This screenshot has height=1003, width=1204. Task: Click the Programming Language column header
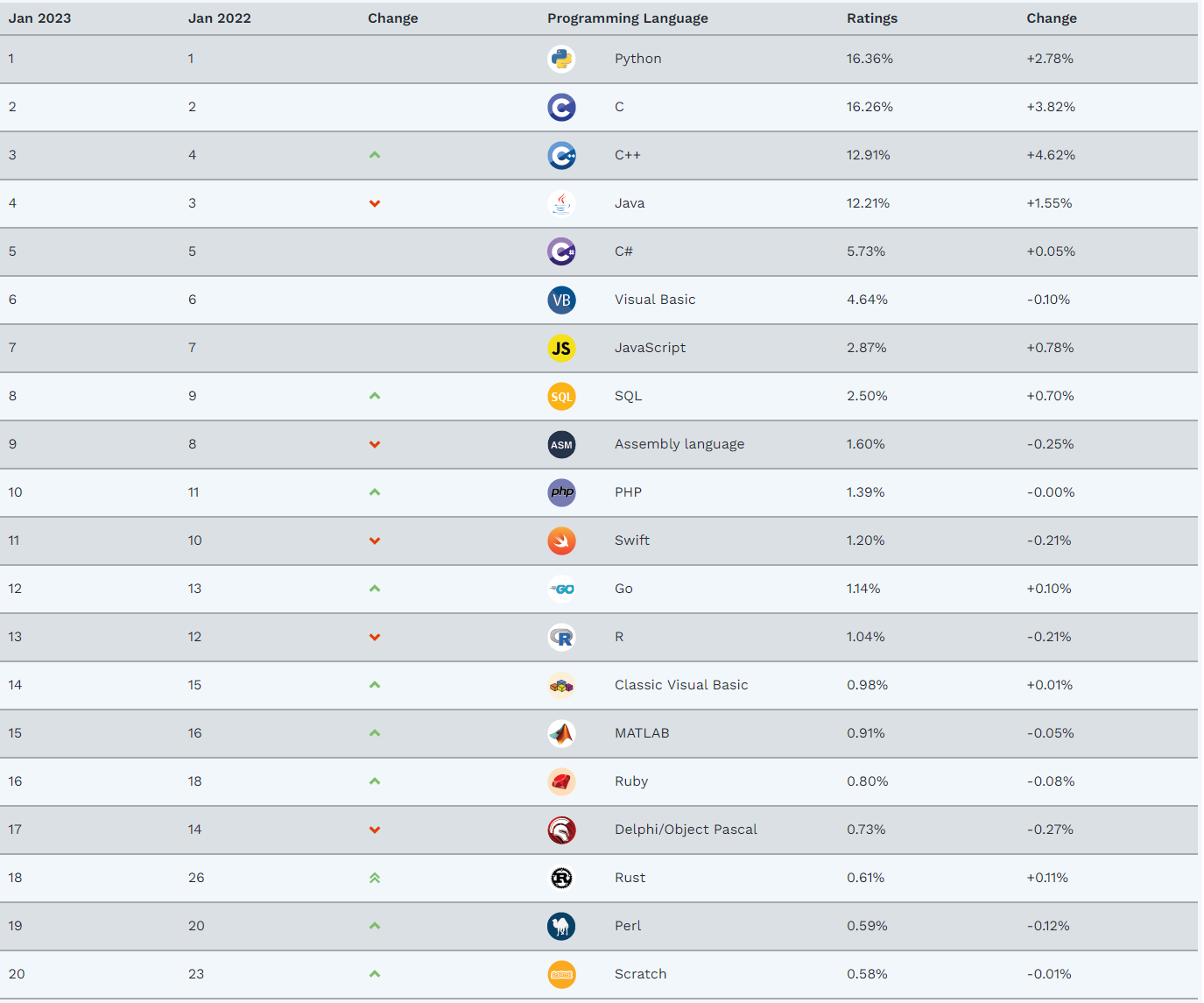628,18
